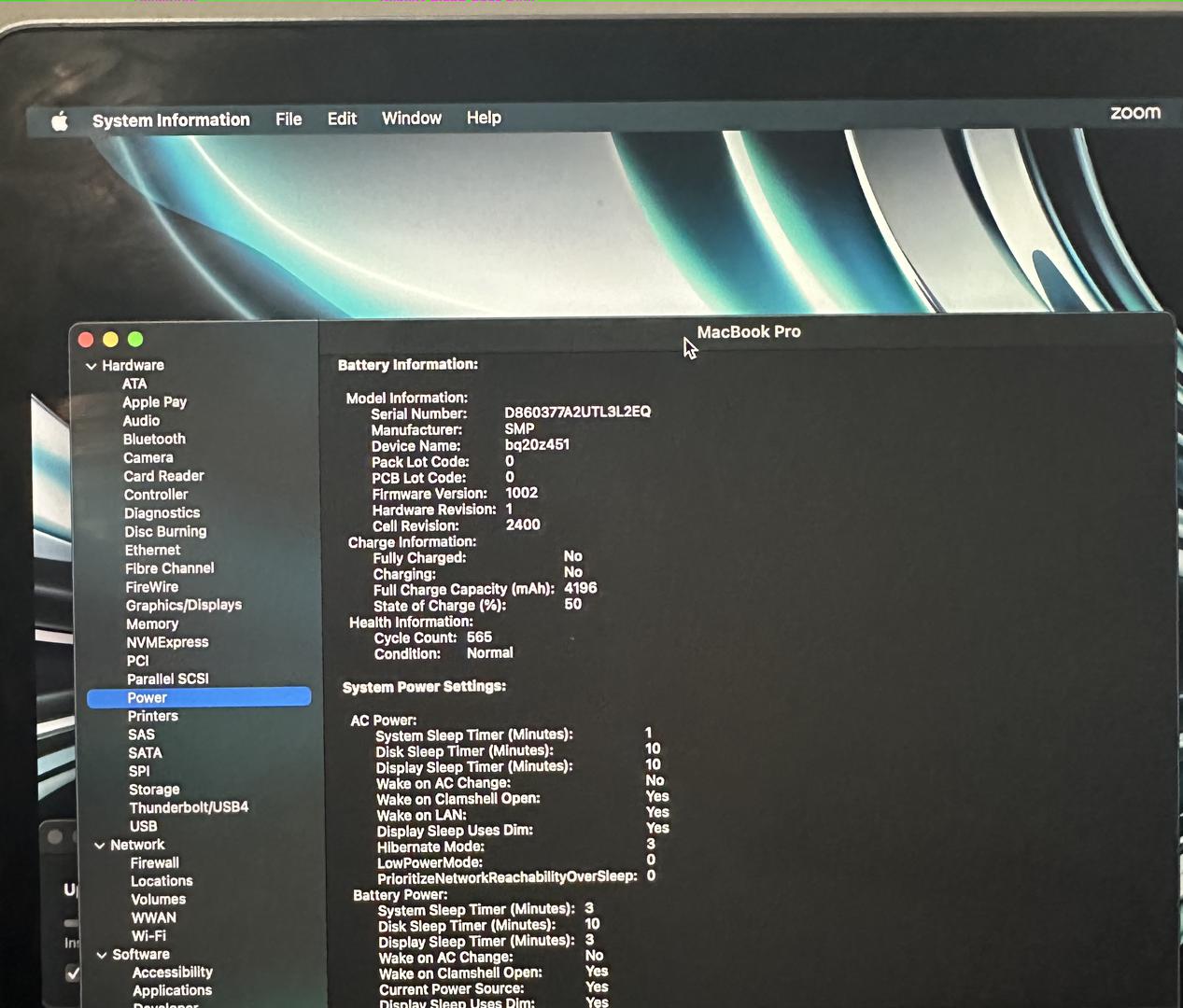Click the Manufacturer value SMP
The height and width of the screenshot is (1008, 1183).
click(x=519, y=428)
